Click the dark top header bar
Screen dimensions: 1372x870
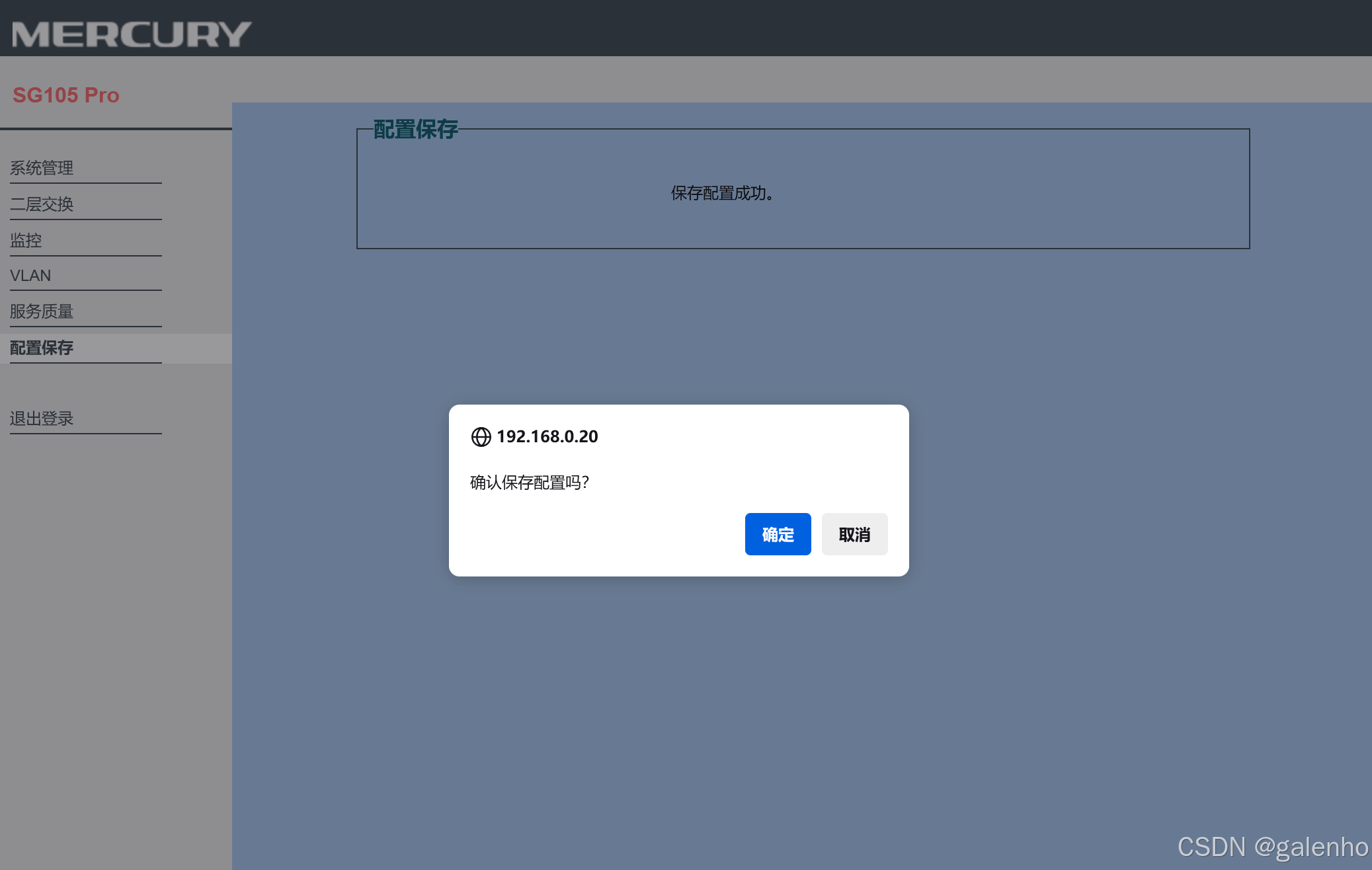tap(793, 28)
